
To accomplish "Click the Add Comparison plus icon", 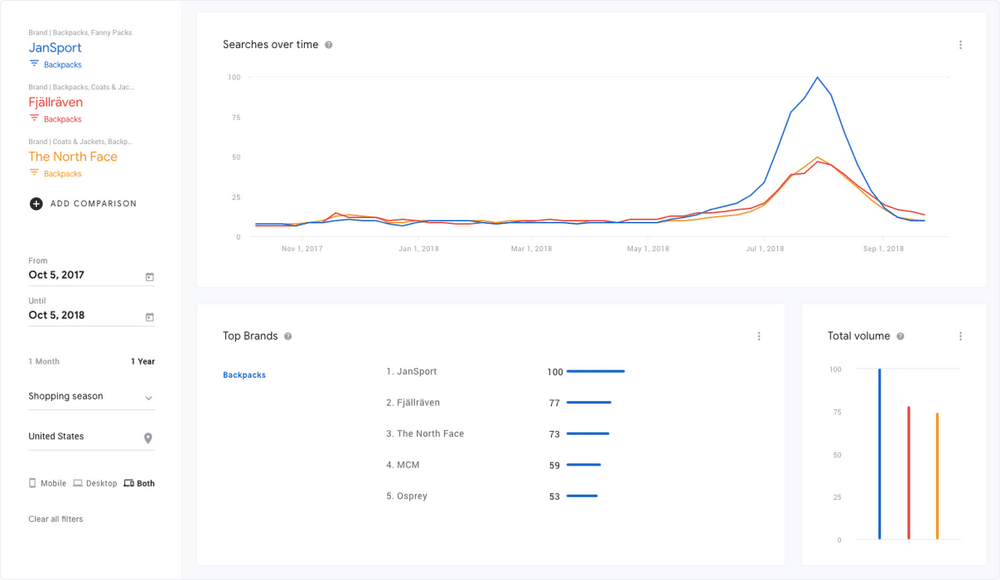I will tap(36, 204).
